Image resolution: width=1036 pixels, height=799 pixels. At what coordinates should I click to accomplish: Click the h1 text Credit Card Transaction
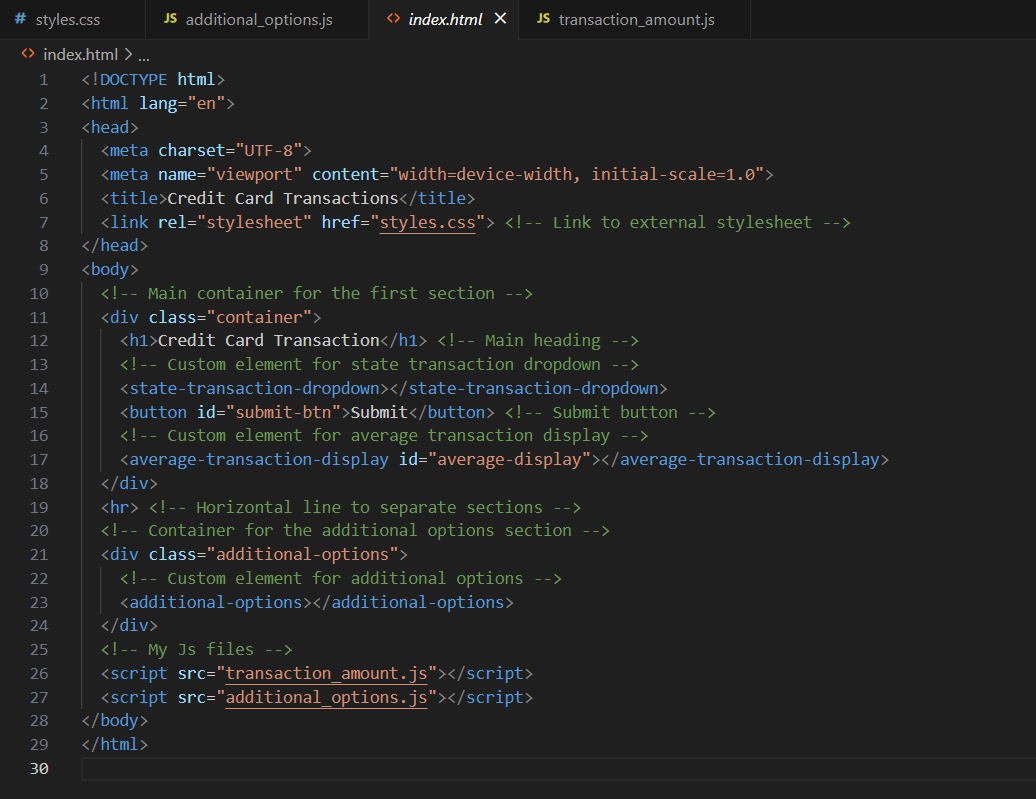268,340
